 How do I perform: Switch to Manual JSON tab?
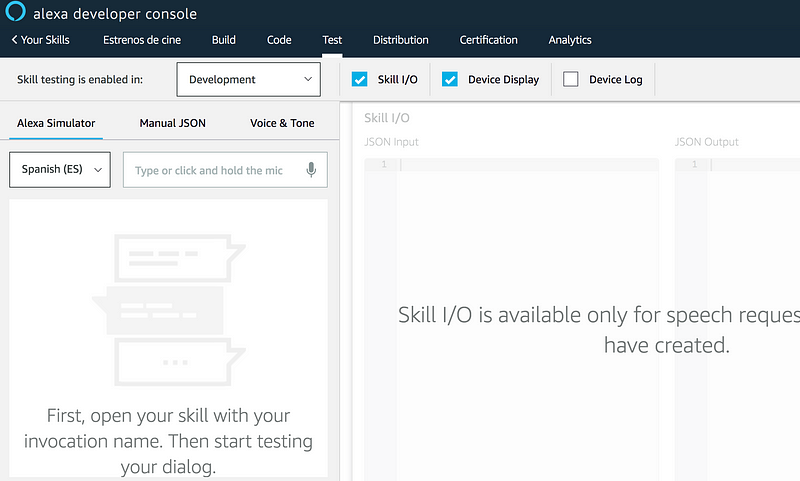tap(172, 123)
